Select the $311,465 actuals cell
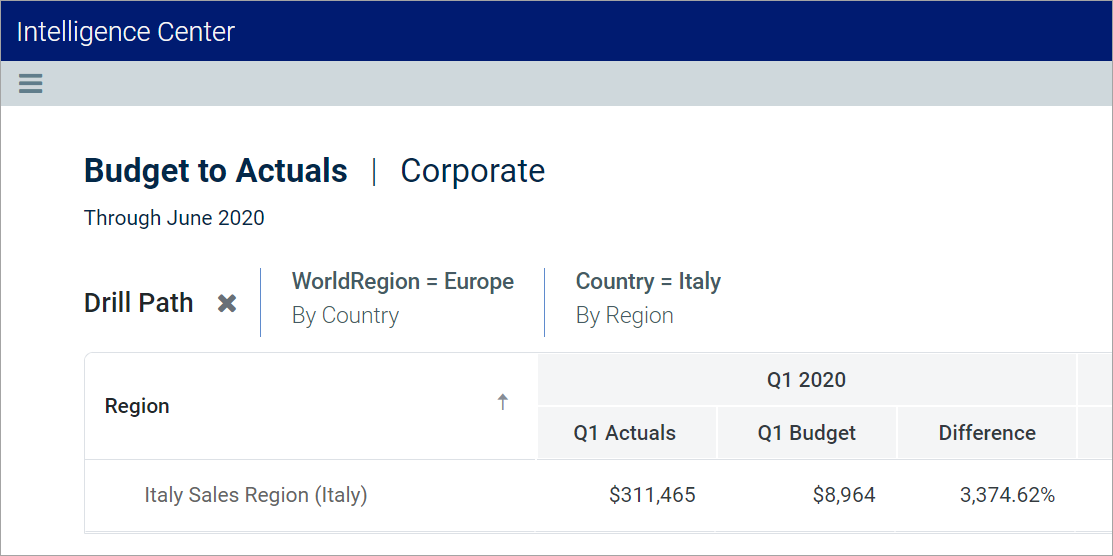The height and width of the screenshot is (556, 1113). 652,495
